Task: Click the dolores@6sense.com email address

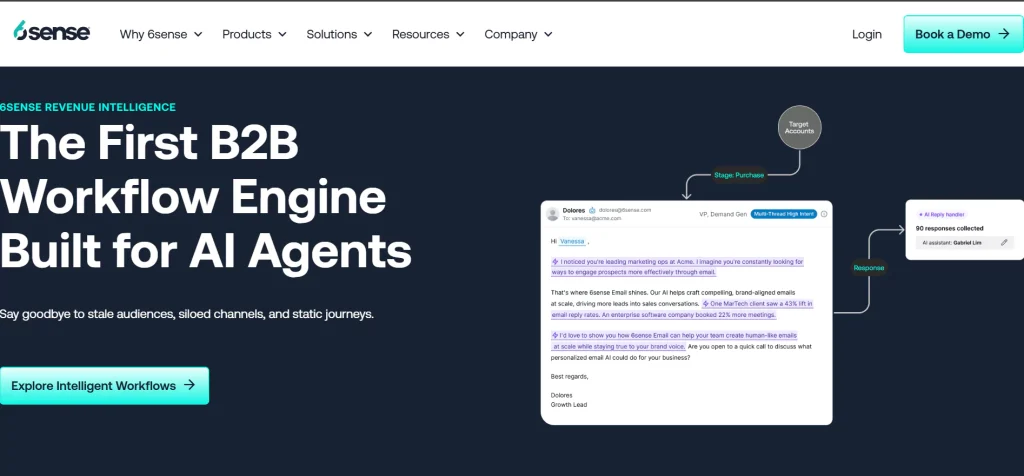Action: pos(625,210)
